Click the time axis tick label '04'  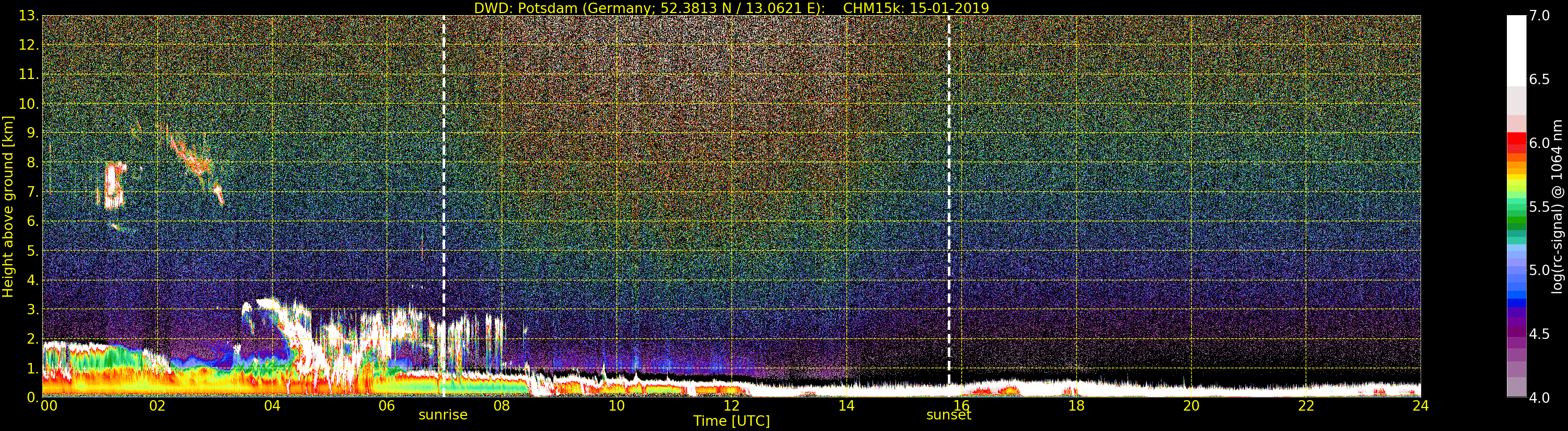coord(272,405)
